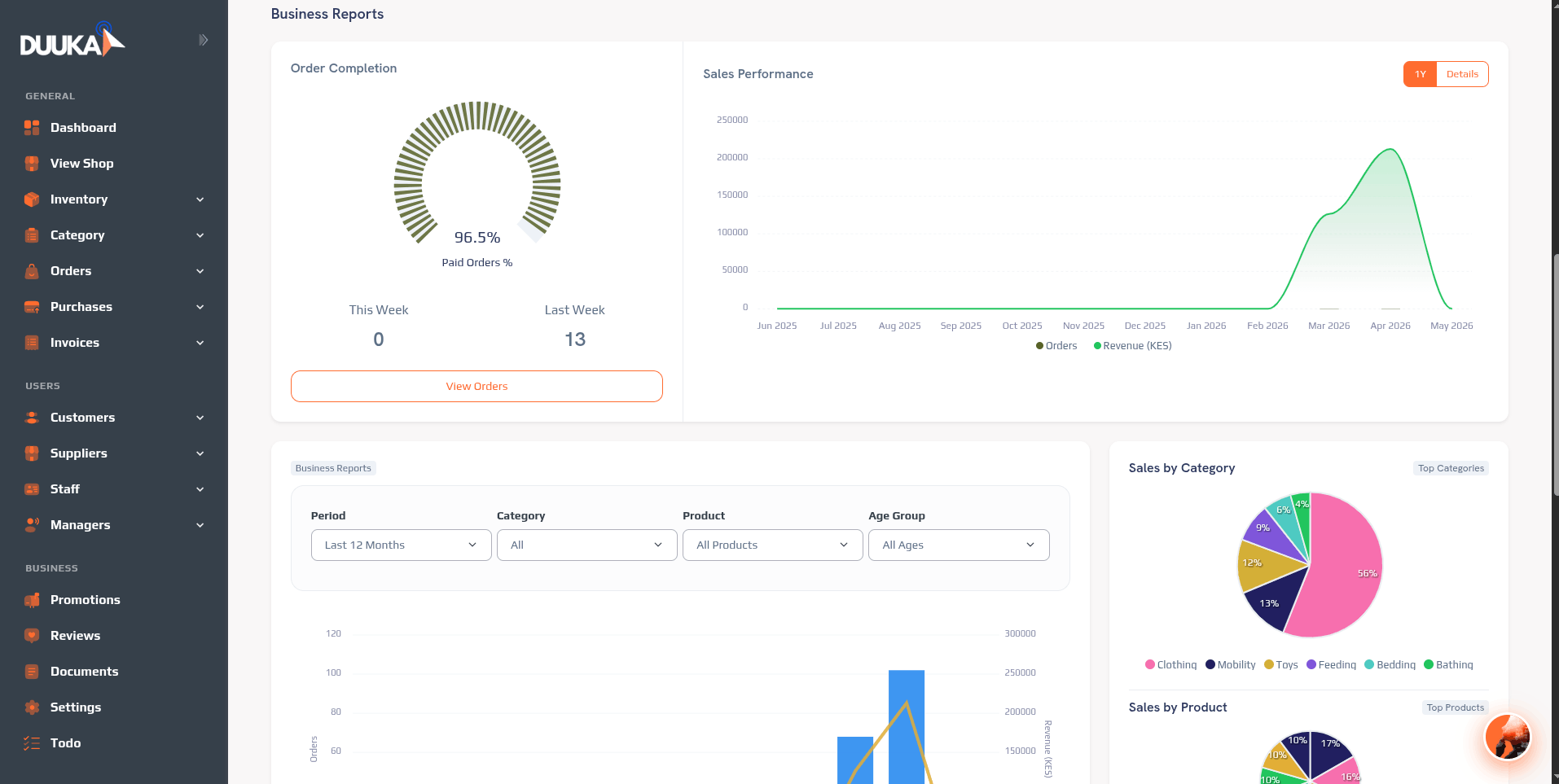Screen dimensions: 1559x784
Task: Open the Product dropdown All Products
Action: coord(772,545)
